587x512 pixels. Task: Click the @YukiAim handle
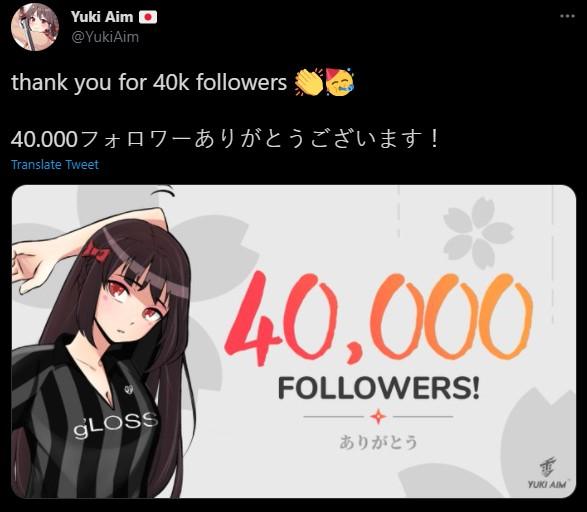[x=105, y=37]
